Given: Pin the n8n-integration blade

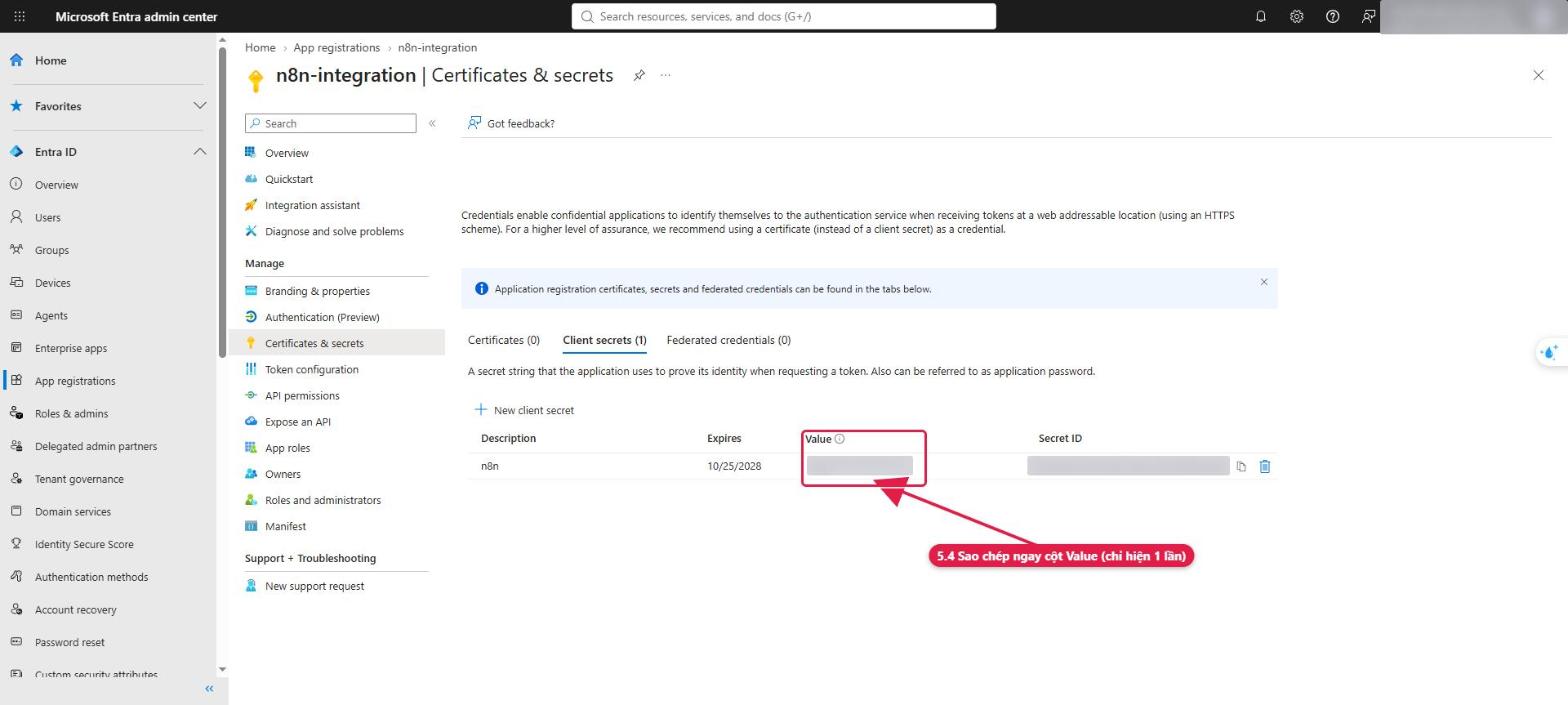Looking at the screenshot, I should (x=639, y=75).
